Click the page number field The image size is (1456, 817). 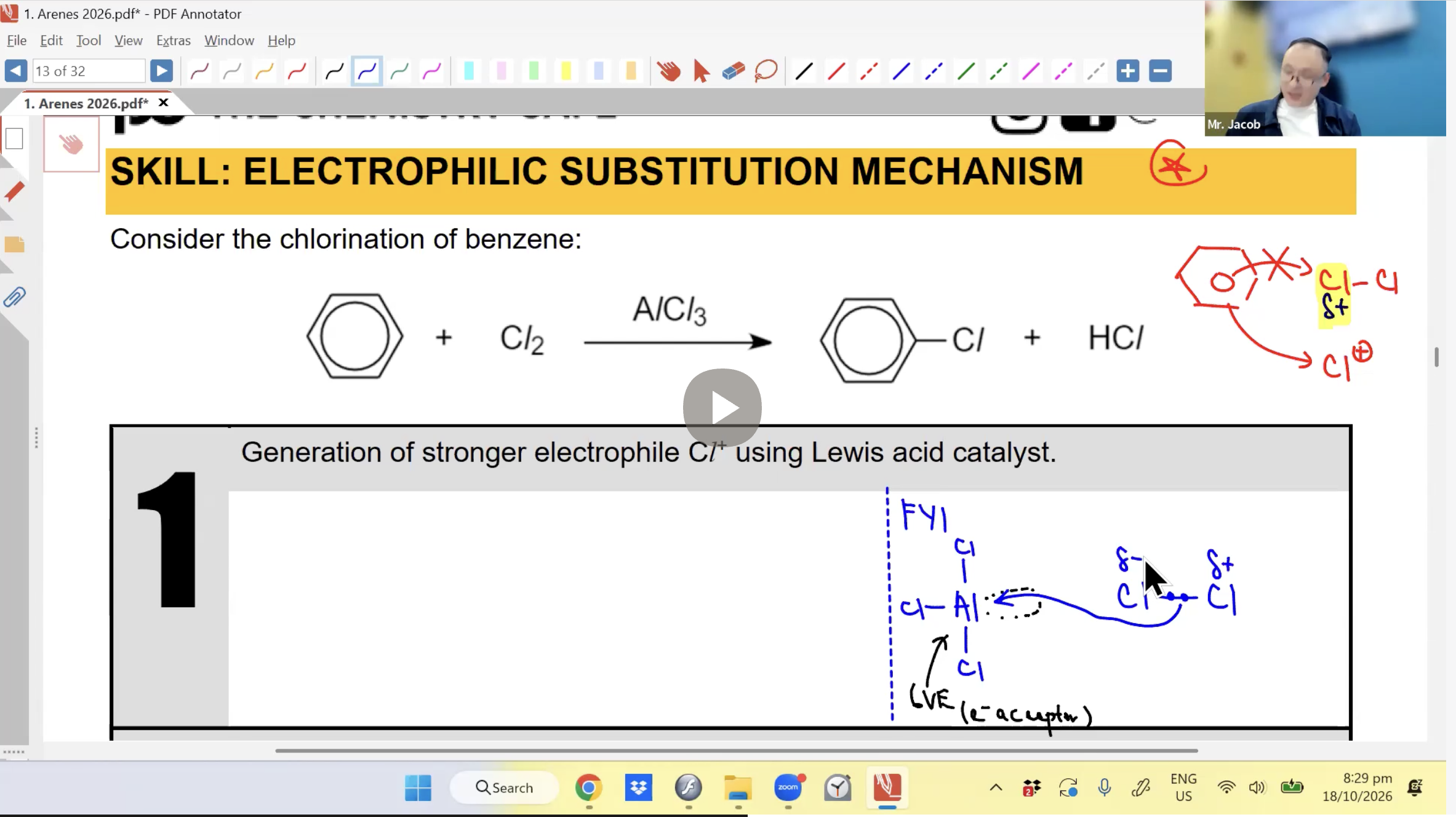[x=89, y=71]
